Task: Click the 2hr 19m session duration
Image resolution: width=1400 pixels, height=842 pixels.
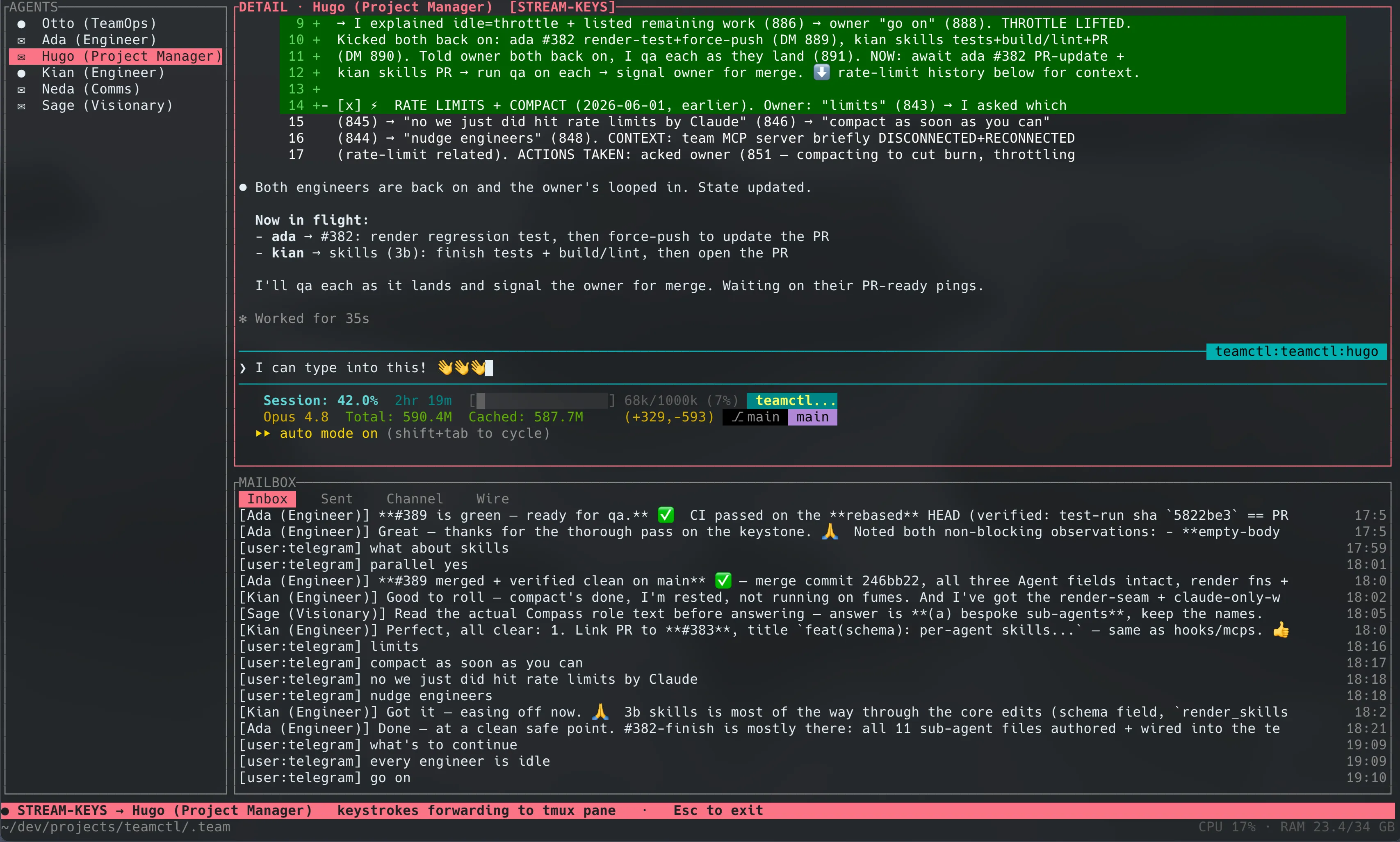Action: point(423,401)
